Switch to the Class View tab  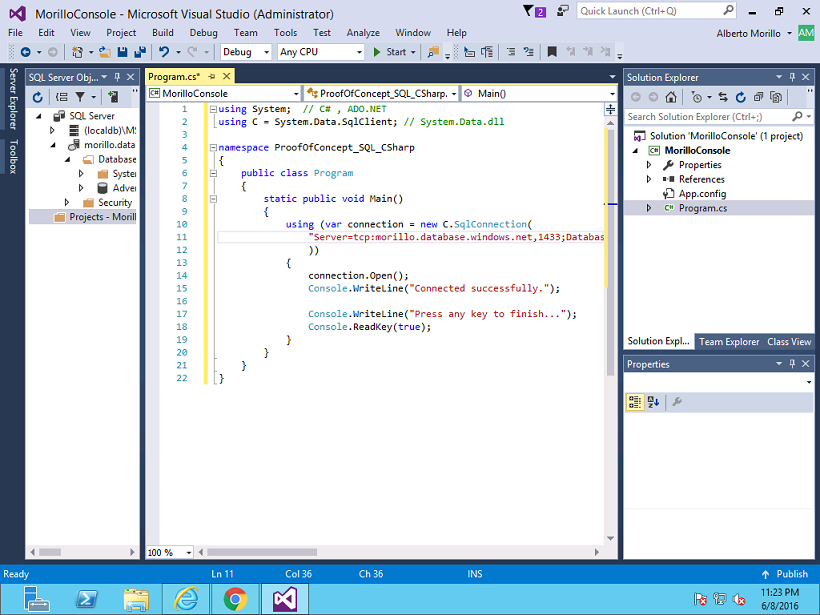[x=789, y=341]
